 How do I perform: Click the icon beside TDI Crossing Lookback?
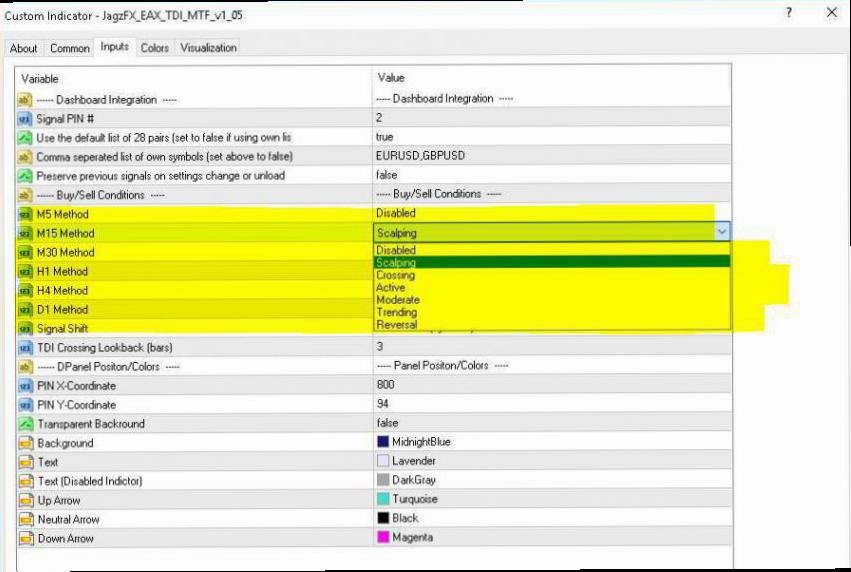point(25,347)
